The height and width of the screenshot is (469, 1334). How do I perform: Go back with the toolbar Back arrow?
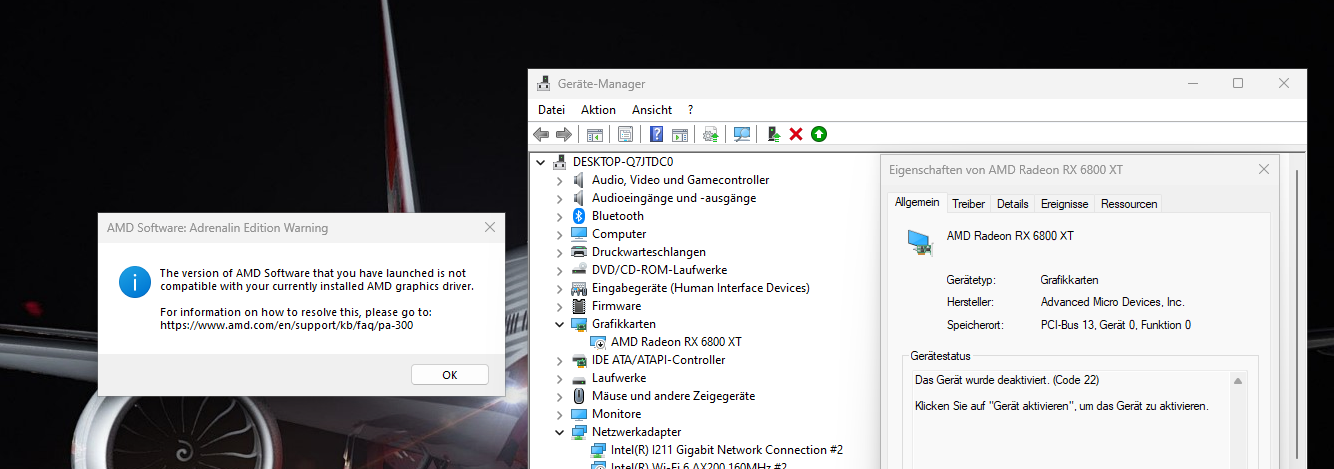(541, 134)
